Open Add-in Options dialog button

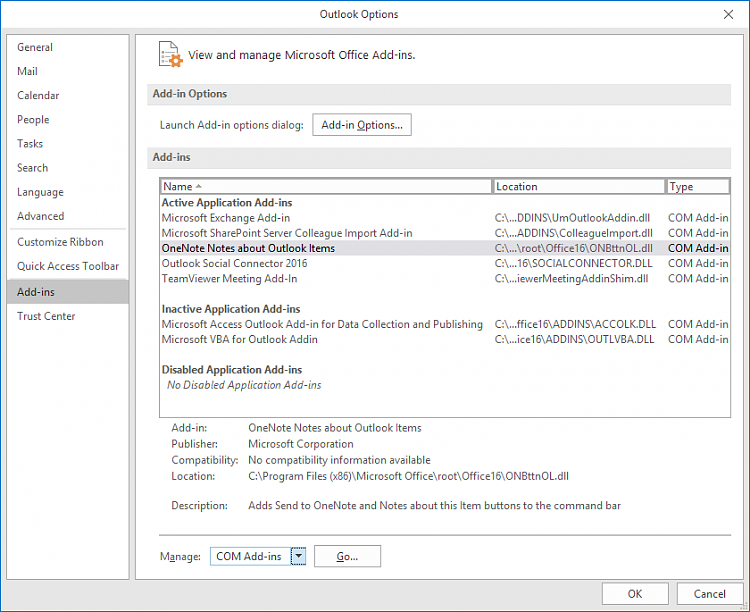[x=362, y=125]
